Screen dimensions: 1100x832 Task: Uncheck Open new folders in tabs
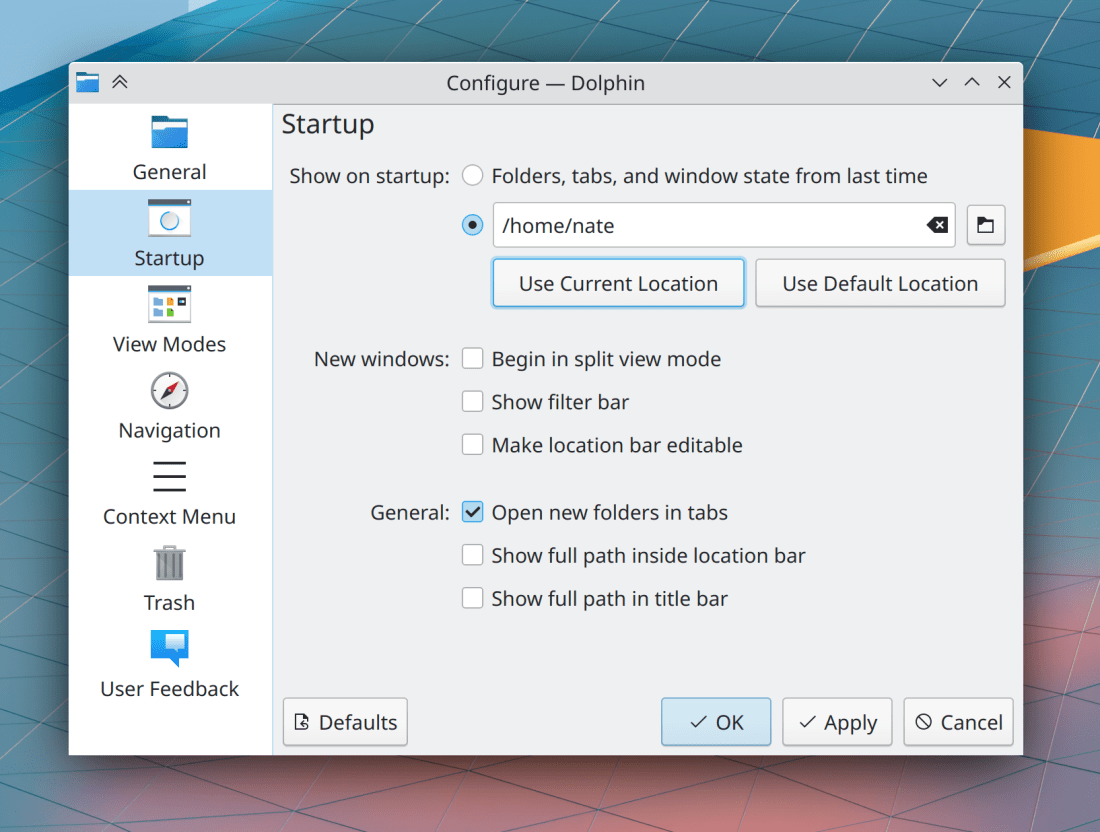pyautogui.click(x=473, y=513)
